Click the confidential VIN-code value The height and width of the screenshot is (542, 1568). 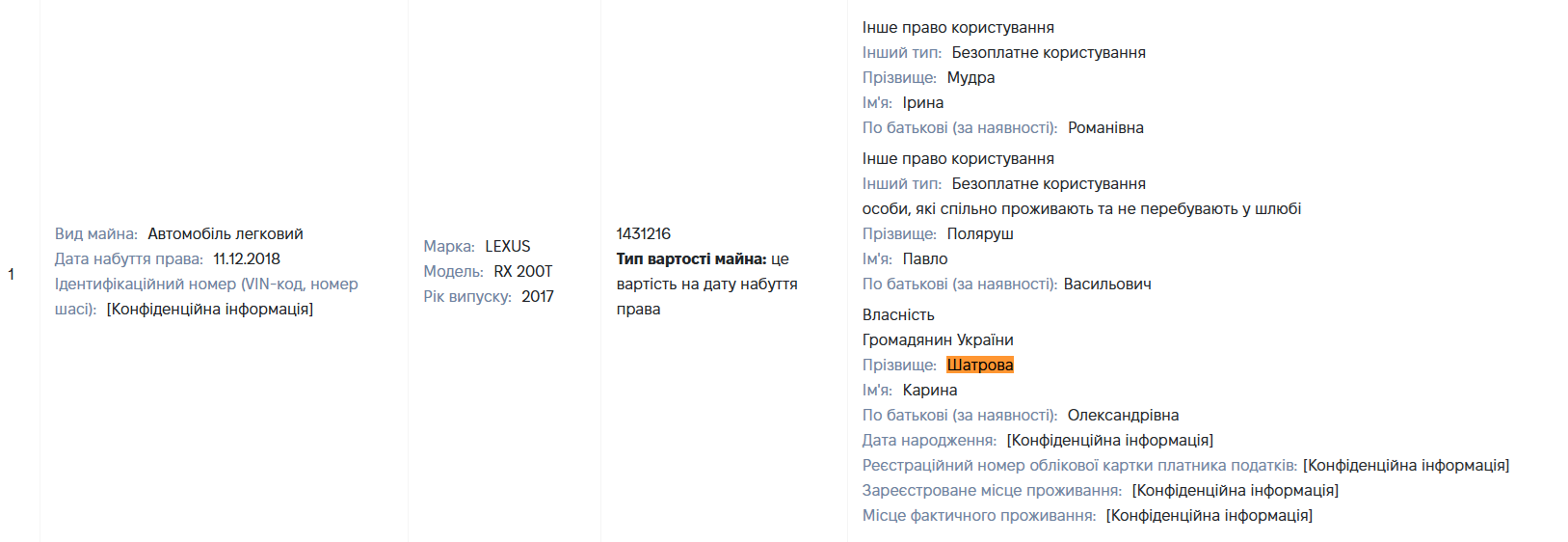210,309
